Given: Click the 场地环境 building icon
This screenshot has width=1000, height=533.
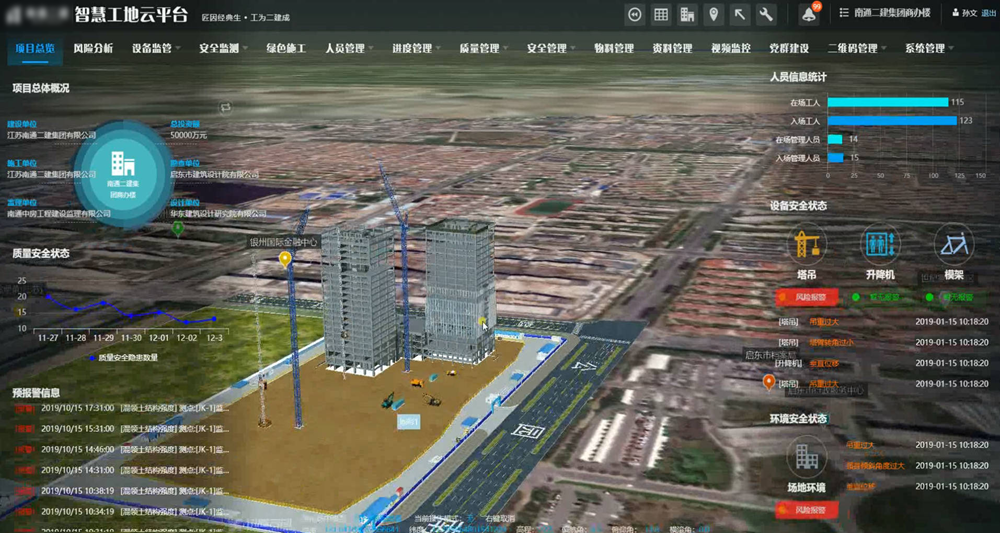Looking at the screenshot, I should pos(807,456).
